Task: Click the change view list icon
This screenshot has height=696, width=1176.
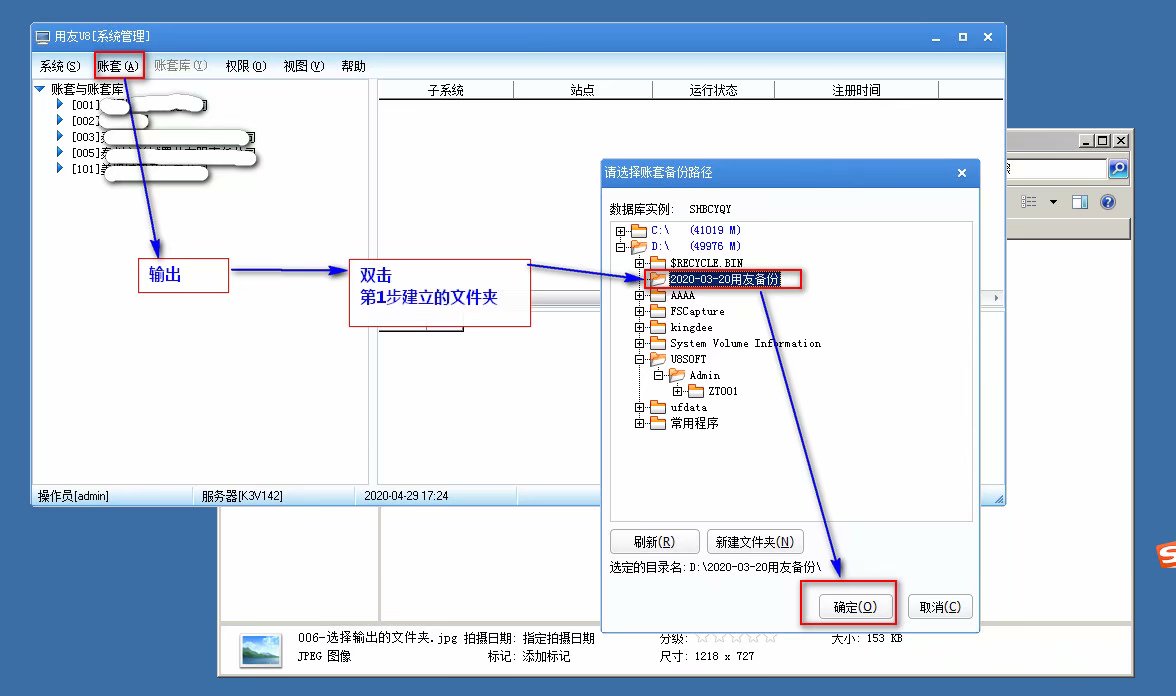Action: tap(1029, 202)
